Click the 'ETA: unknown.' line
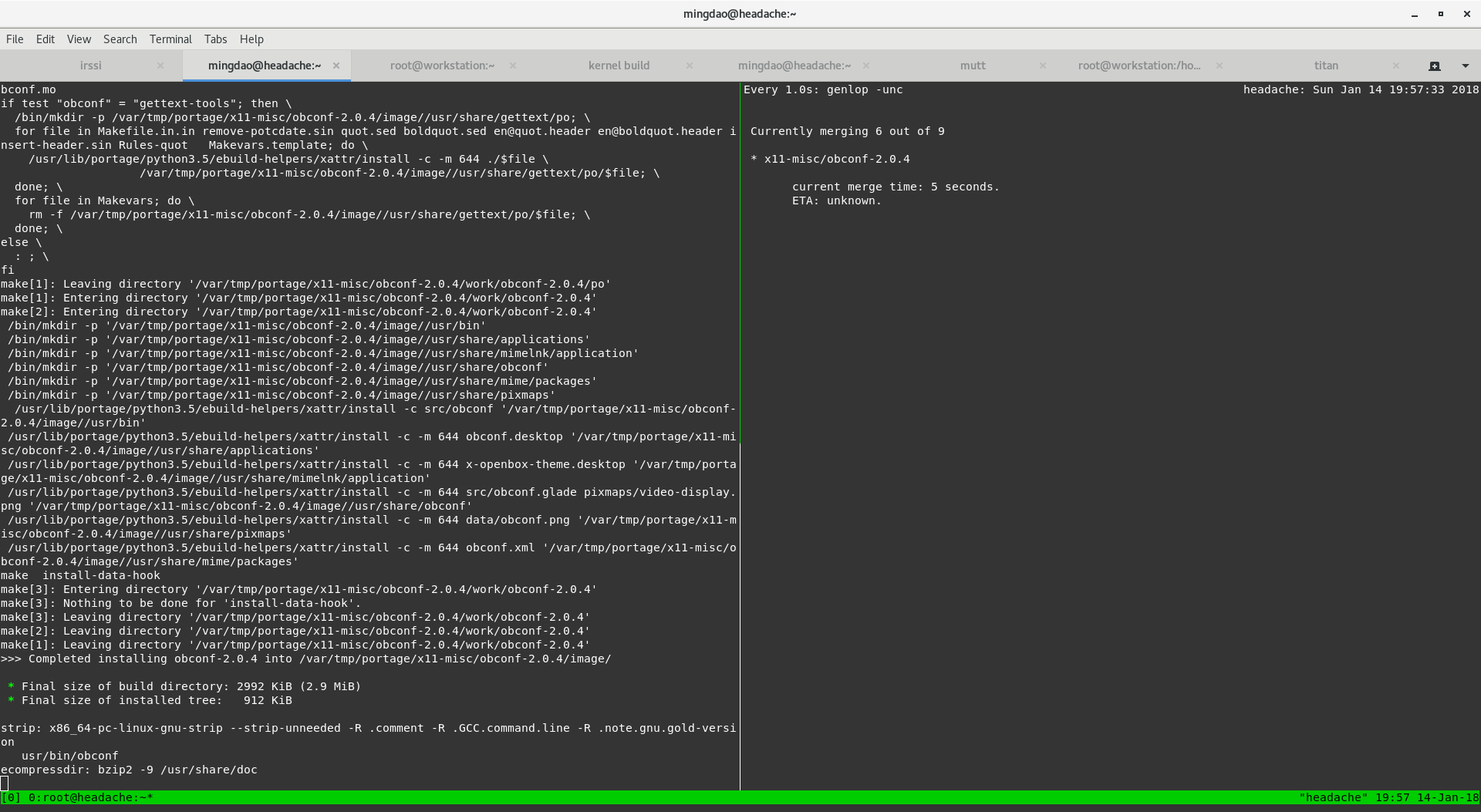This screenshot has height=812, width=1481. click(837, 200)
